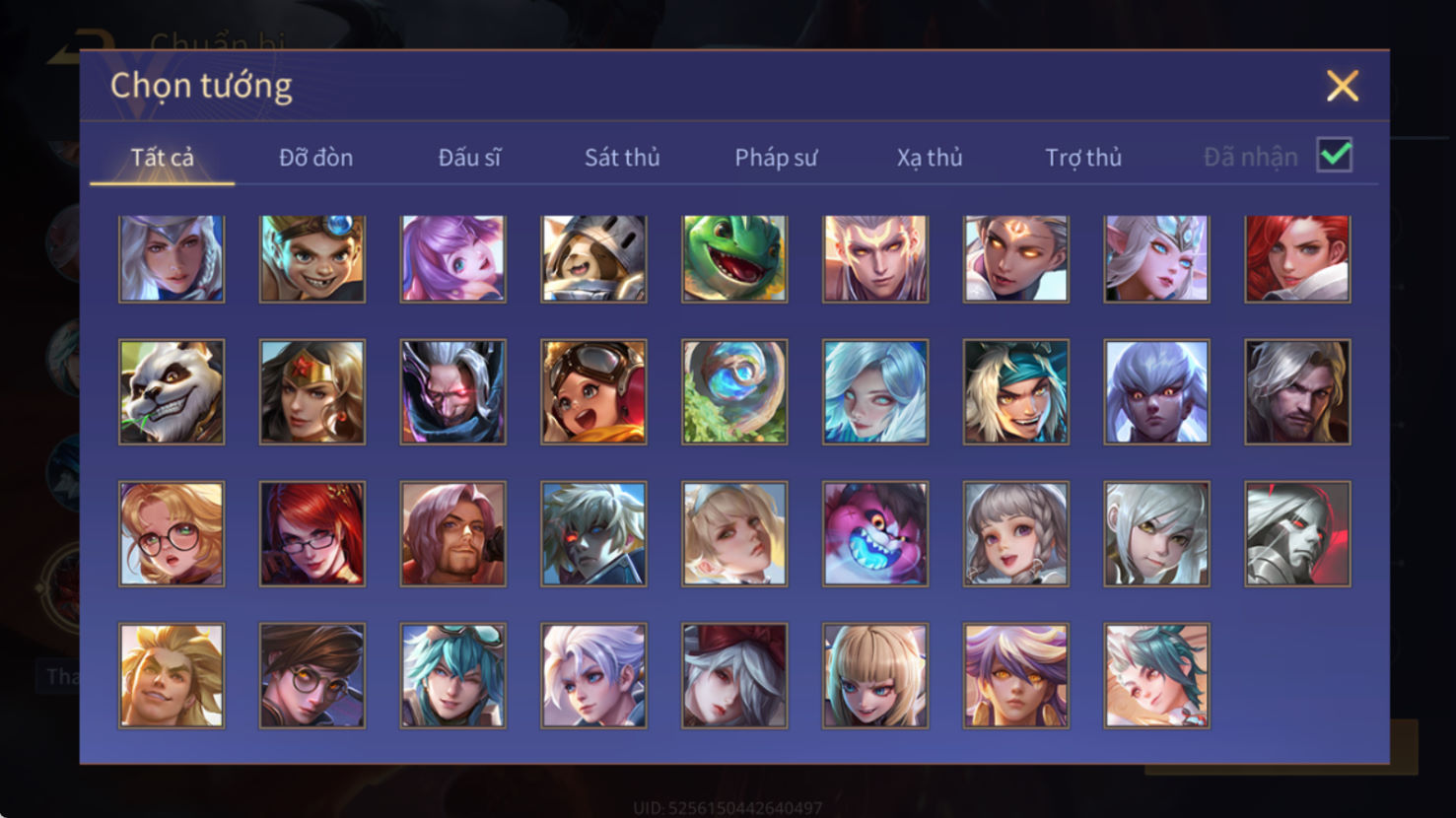Open the Đấu sĩ tab
Image resolution: width=1456 pixels, height=818 pixels.
pos(469,158)
